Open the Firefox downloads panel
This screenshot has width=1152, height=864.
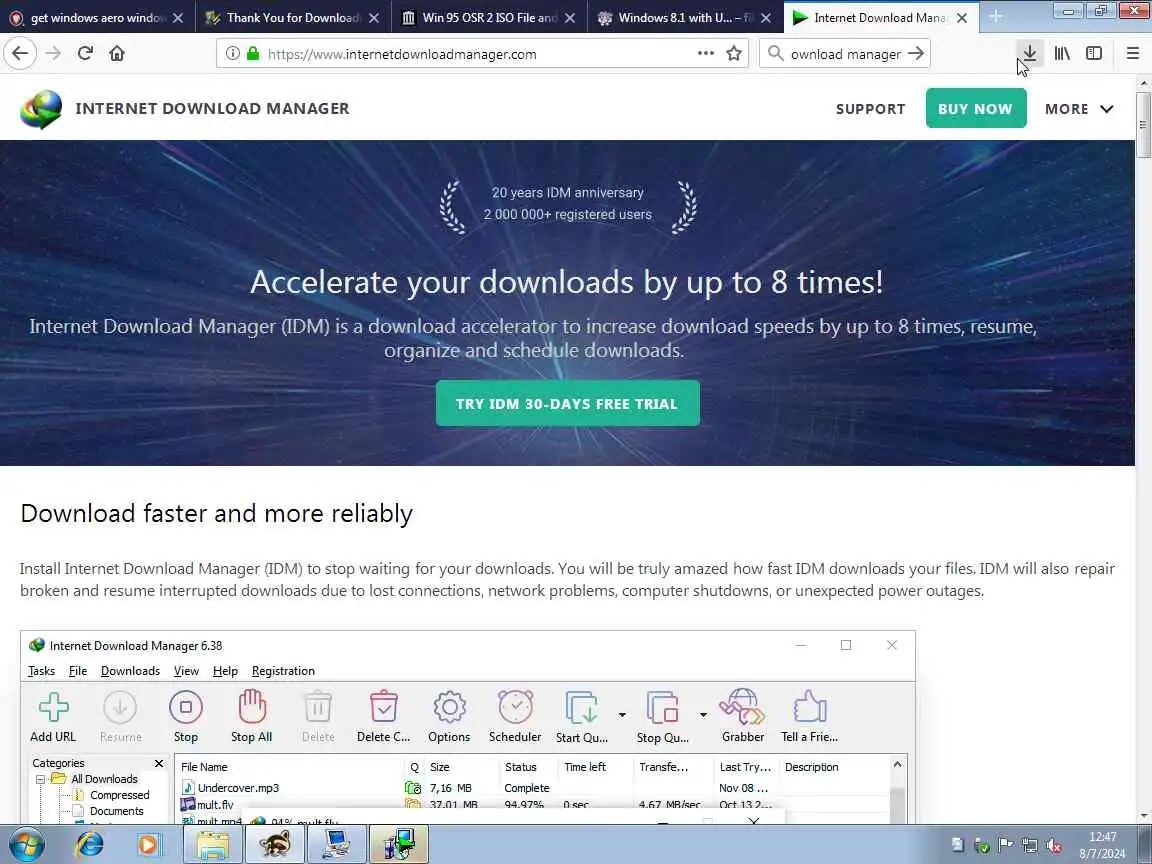tap(1030, 53)
